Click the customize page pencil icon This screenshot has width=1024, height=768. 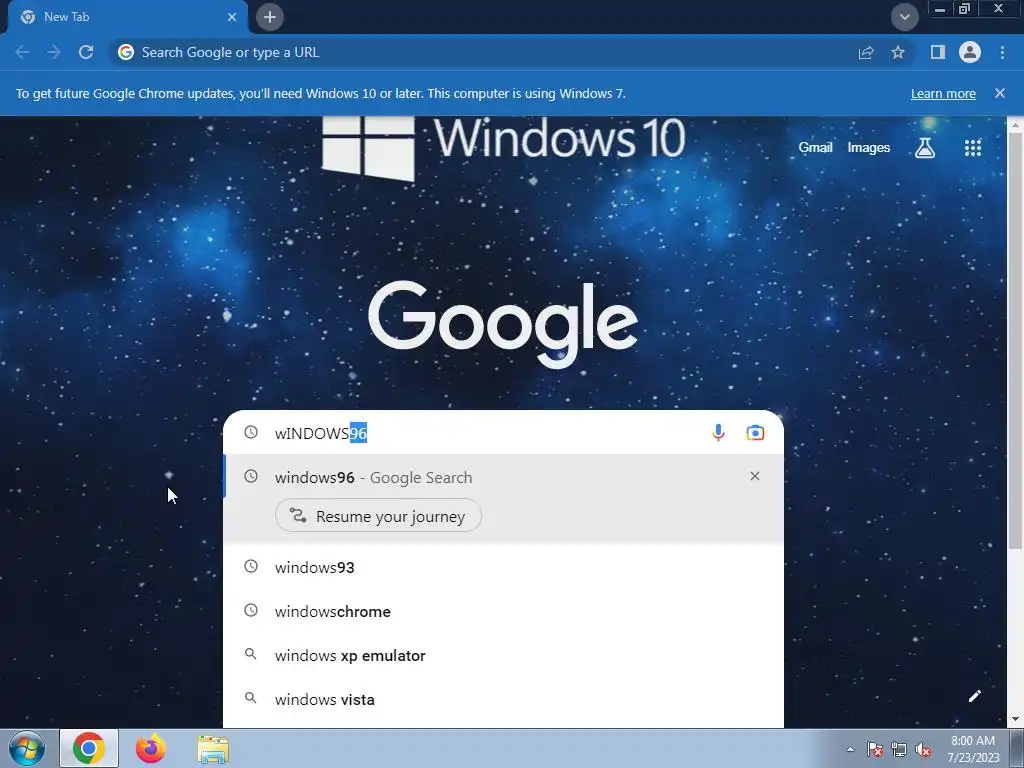tap(974, 696)
